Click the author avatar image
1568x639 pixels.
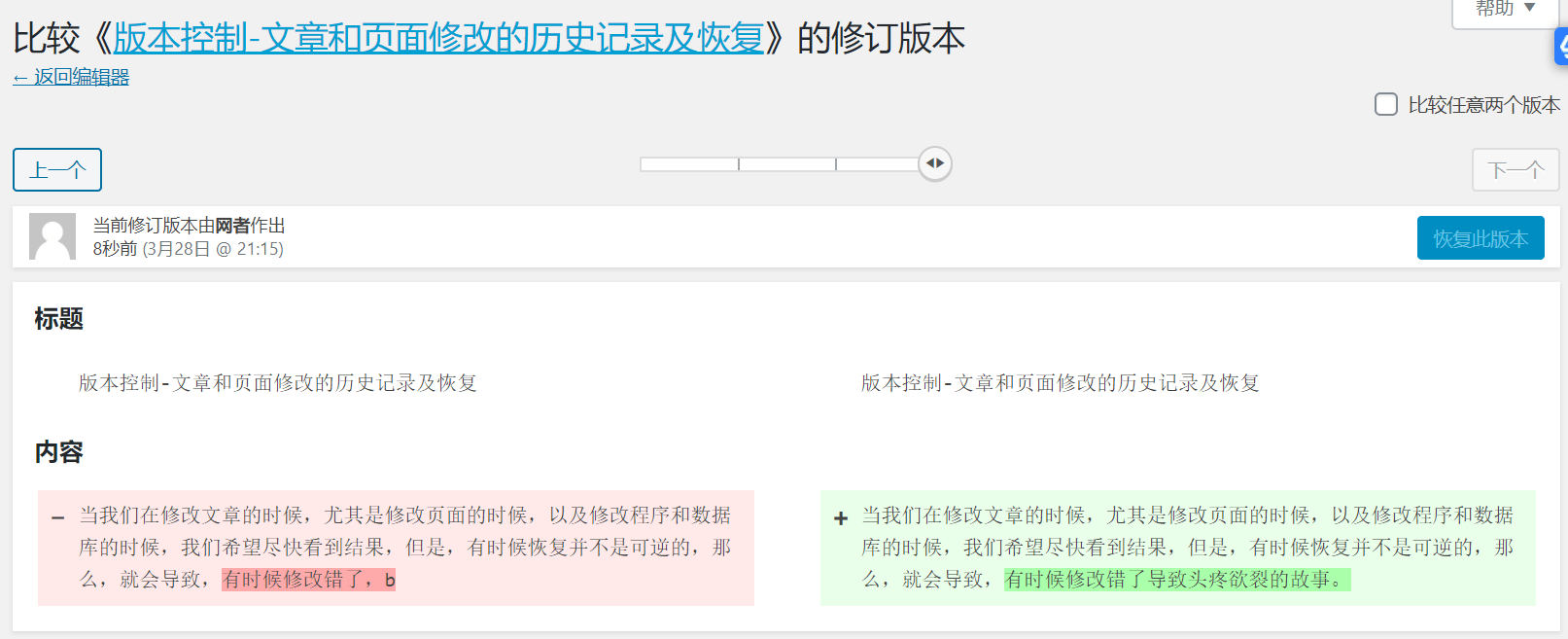pos(52,236)
